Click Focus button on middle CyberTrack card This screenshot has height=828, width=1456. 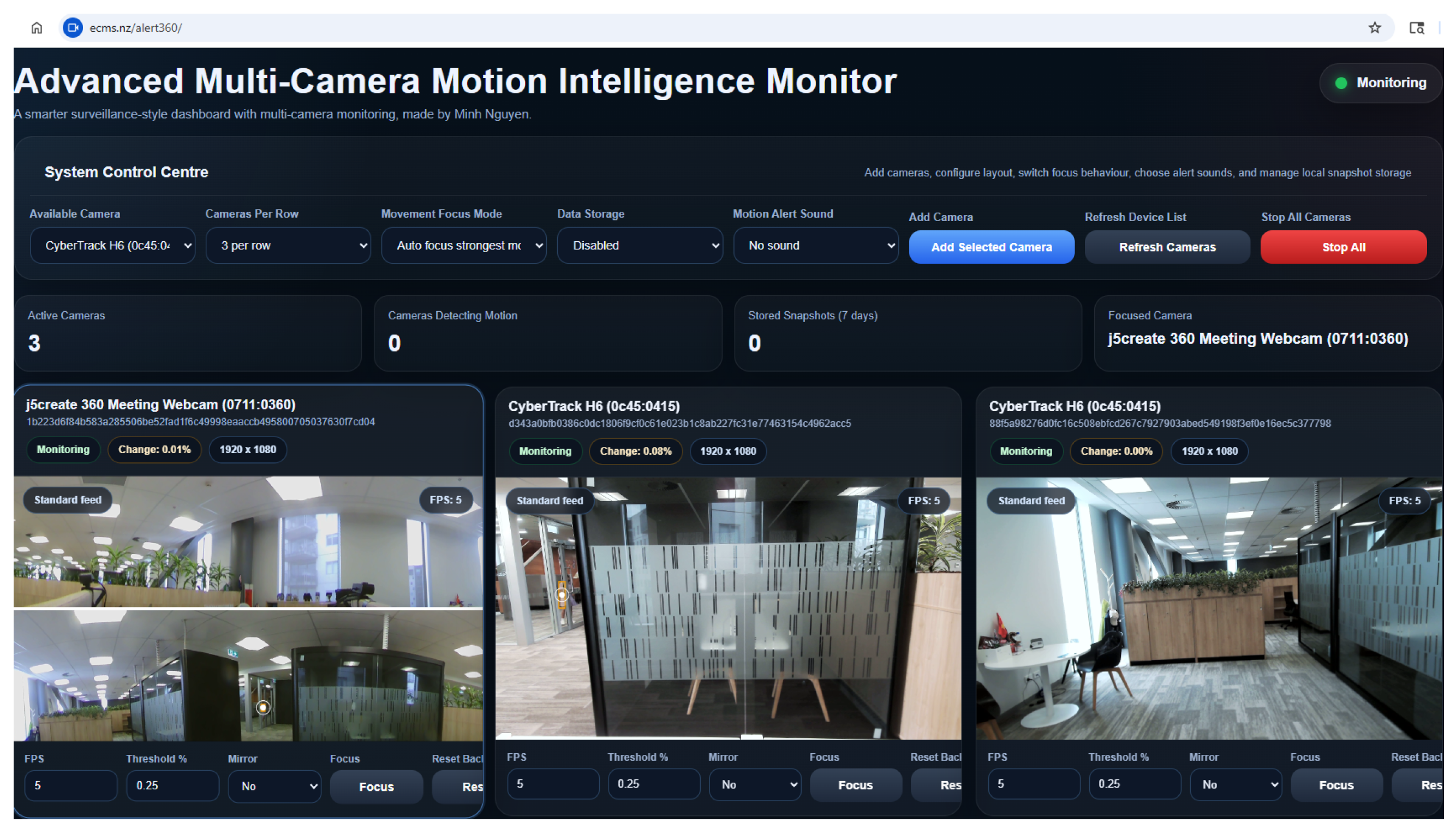tap(856, 785)
